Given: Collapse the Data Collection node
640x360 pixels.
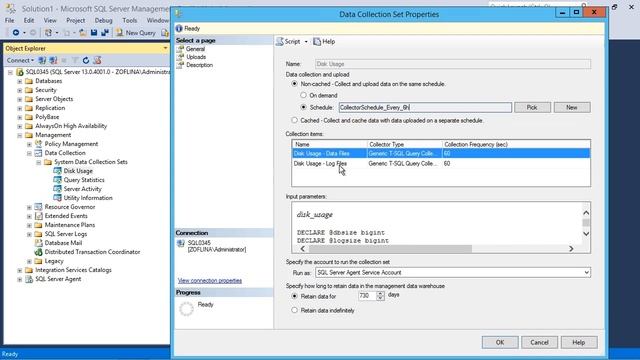Looking at the screenshot, I should (29, 153).
